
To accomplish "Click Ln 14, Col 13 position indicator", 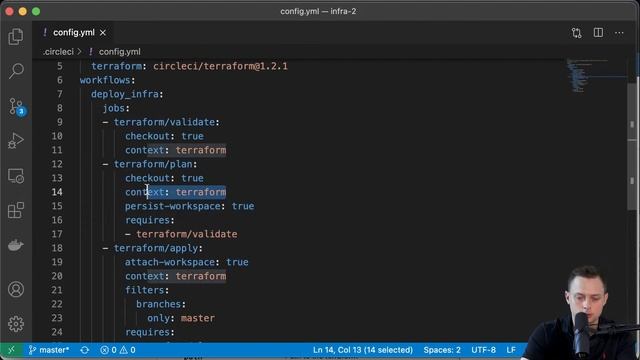I will pos(362,350).
